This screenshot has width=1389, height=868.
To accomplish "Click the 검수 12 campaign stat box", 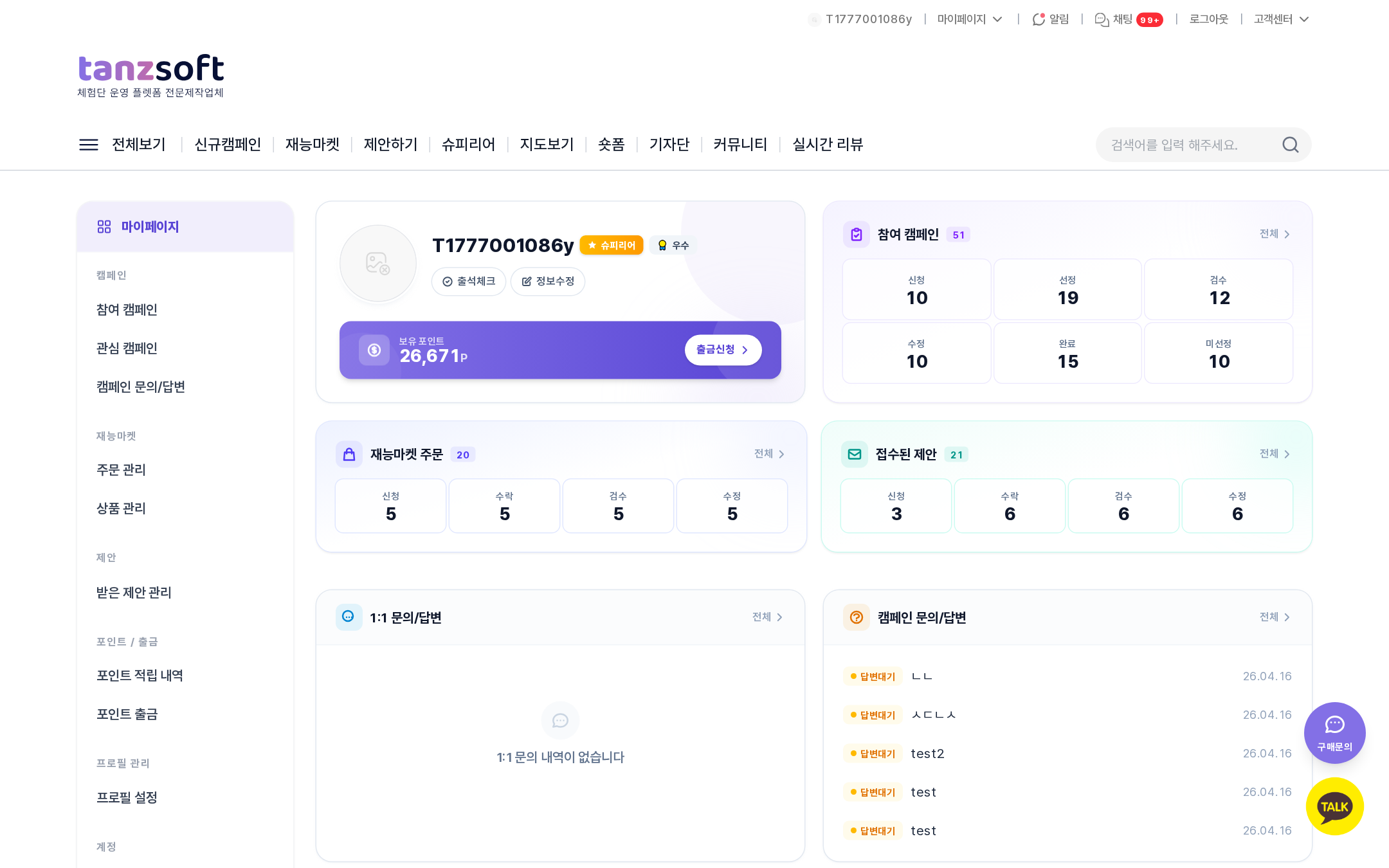I will 1219,289.
